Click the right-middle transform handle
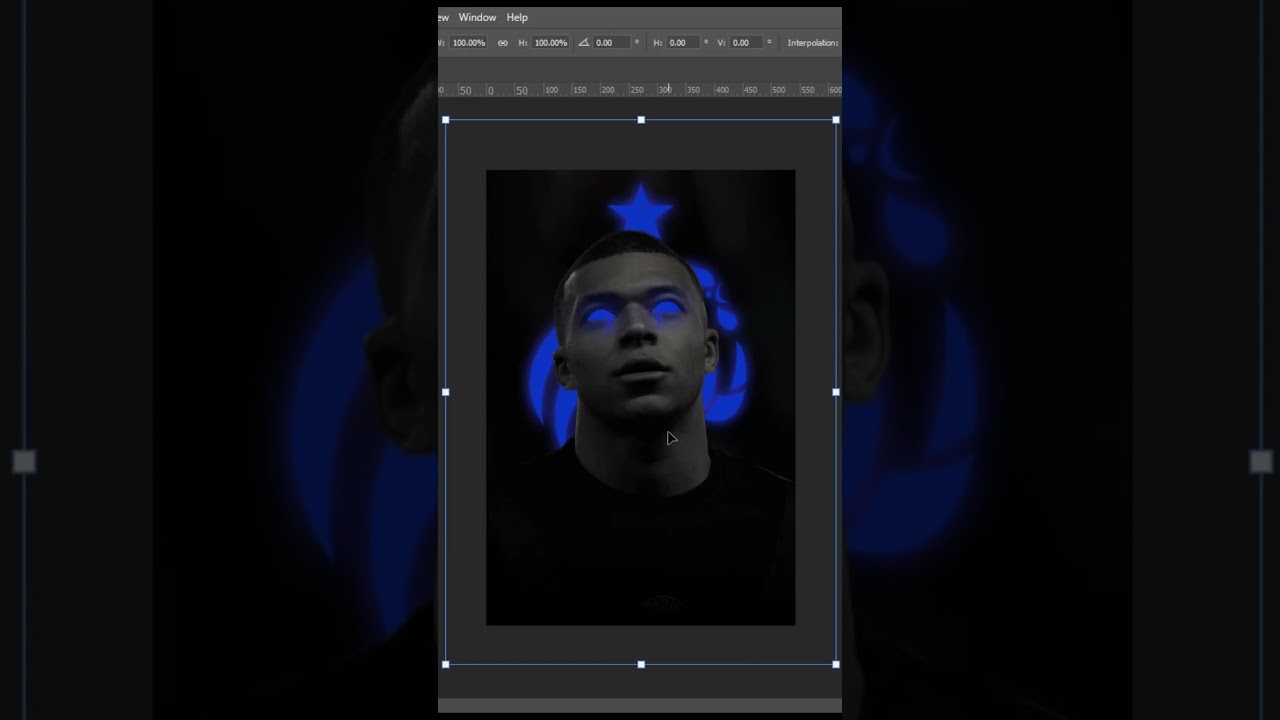This screenshot has width=1280, height=720. (x=836, y=392)
